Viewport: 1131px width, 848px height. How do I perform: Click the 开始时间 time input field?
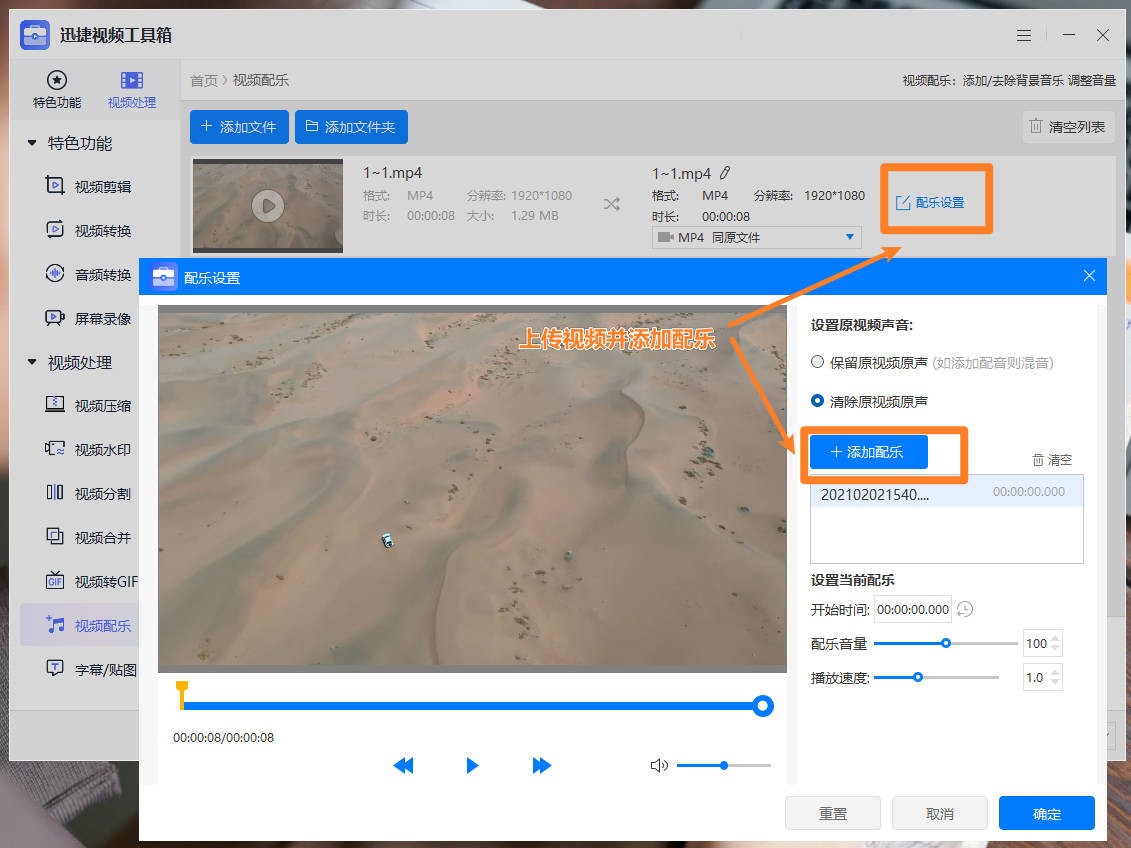(912, 609)
